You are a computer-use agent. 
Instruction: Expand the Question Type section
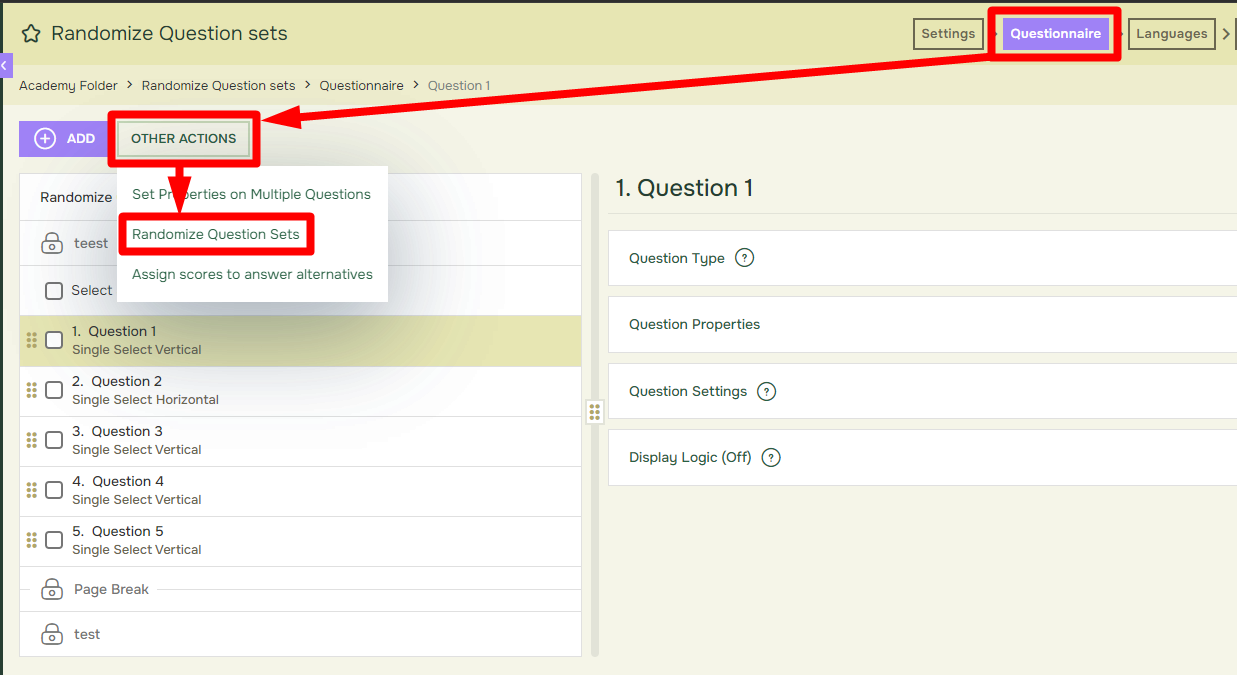pos(922,258)
